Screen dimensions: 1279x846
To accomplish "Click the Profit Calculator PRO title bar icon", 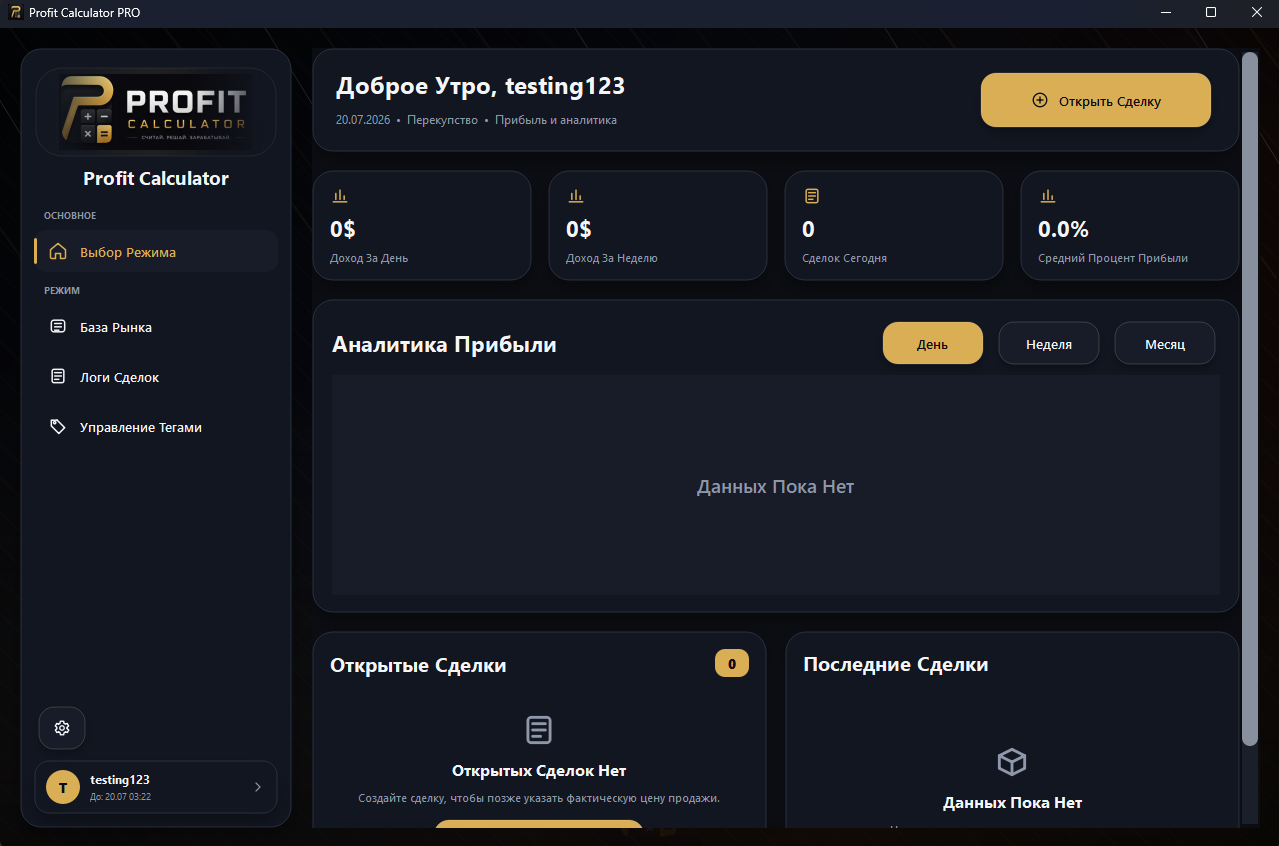I will [15, 12].
